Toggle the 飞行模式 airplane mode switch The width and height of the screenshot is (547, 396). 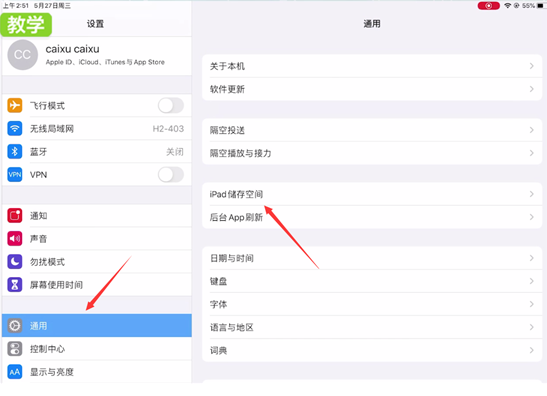click(171, 105)
